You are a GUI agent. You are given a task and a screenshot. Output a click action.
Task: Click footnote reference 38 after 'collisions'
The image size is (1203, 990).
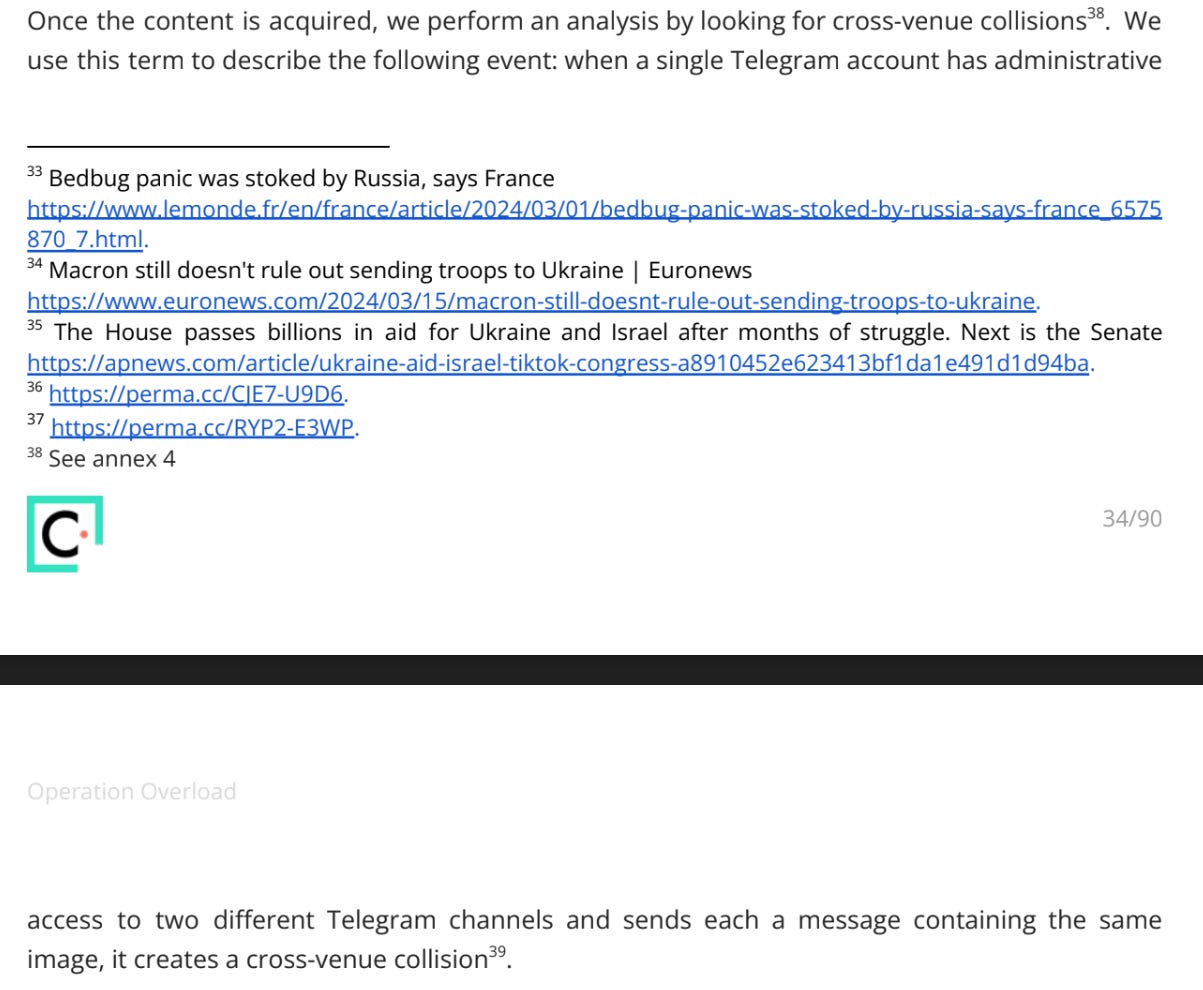[x=1096, y=13]
